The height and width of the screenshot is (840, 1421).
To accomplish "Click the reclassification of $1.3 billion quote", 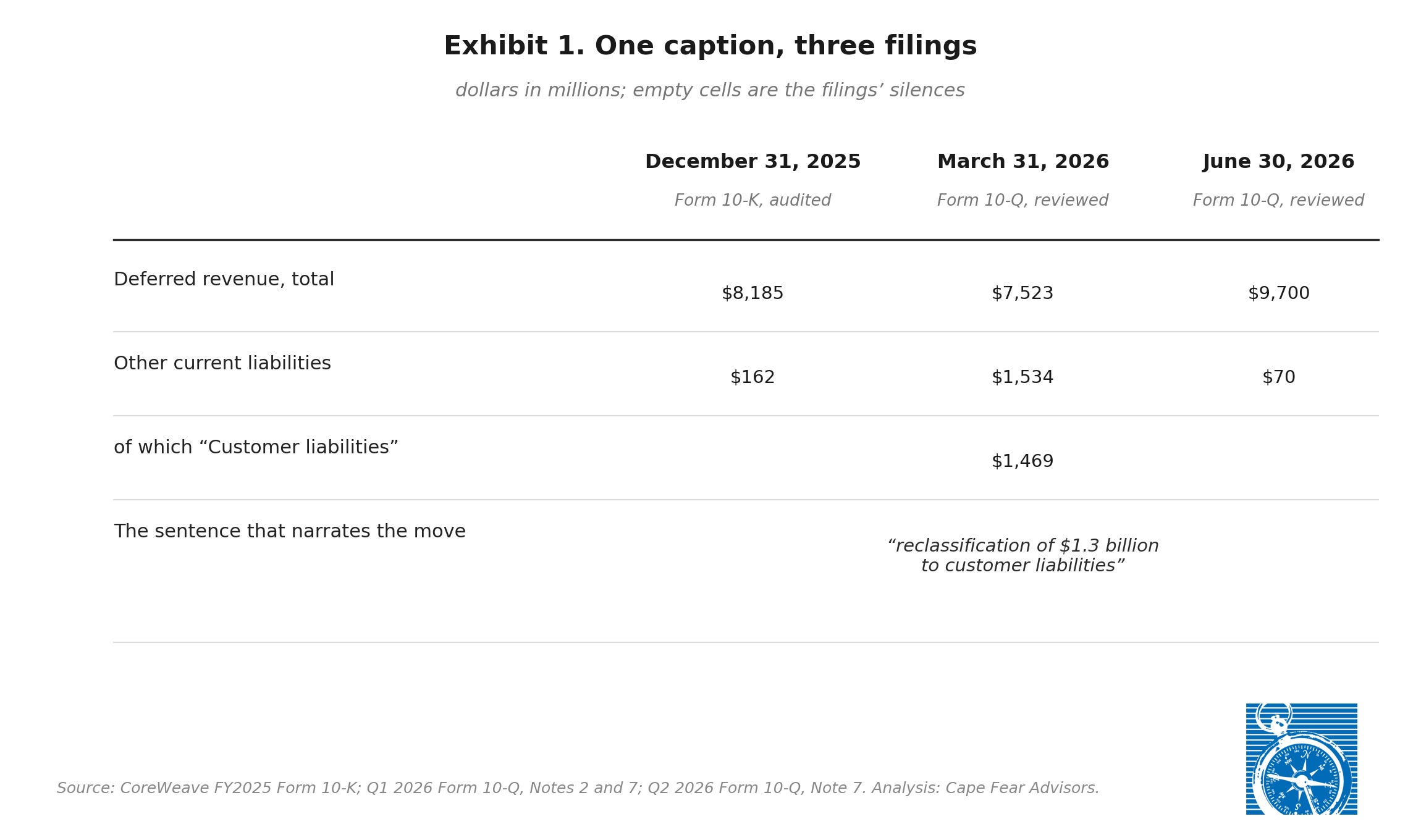I will 1023,556.
